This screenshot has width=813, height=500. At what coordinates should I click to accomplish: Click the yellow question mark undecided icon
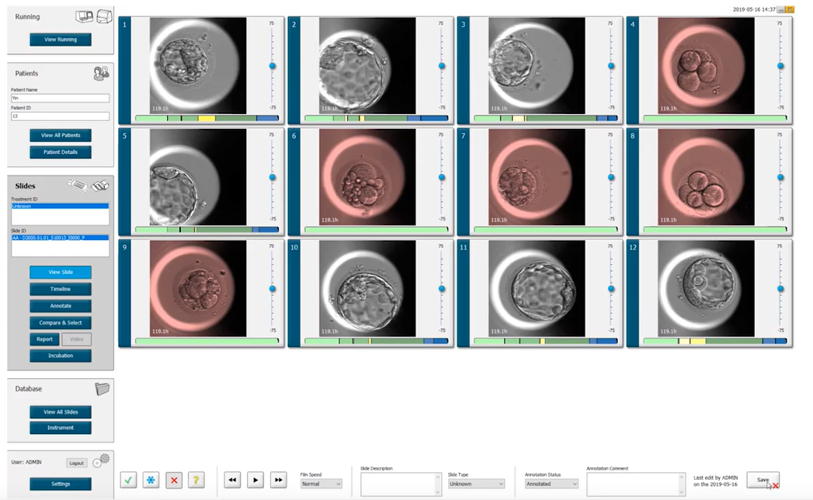pos(196,480)
